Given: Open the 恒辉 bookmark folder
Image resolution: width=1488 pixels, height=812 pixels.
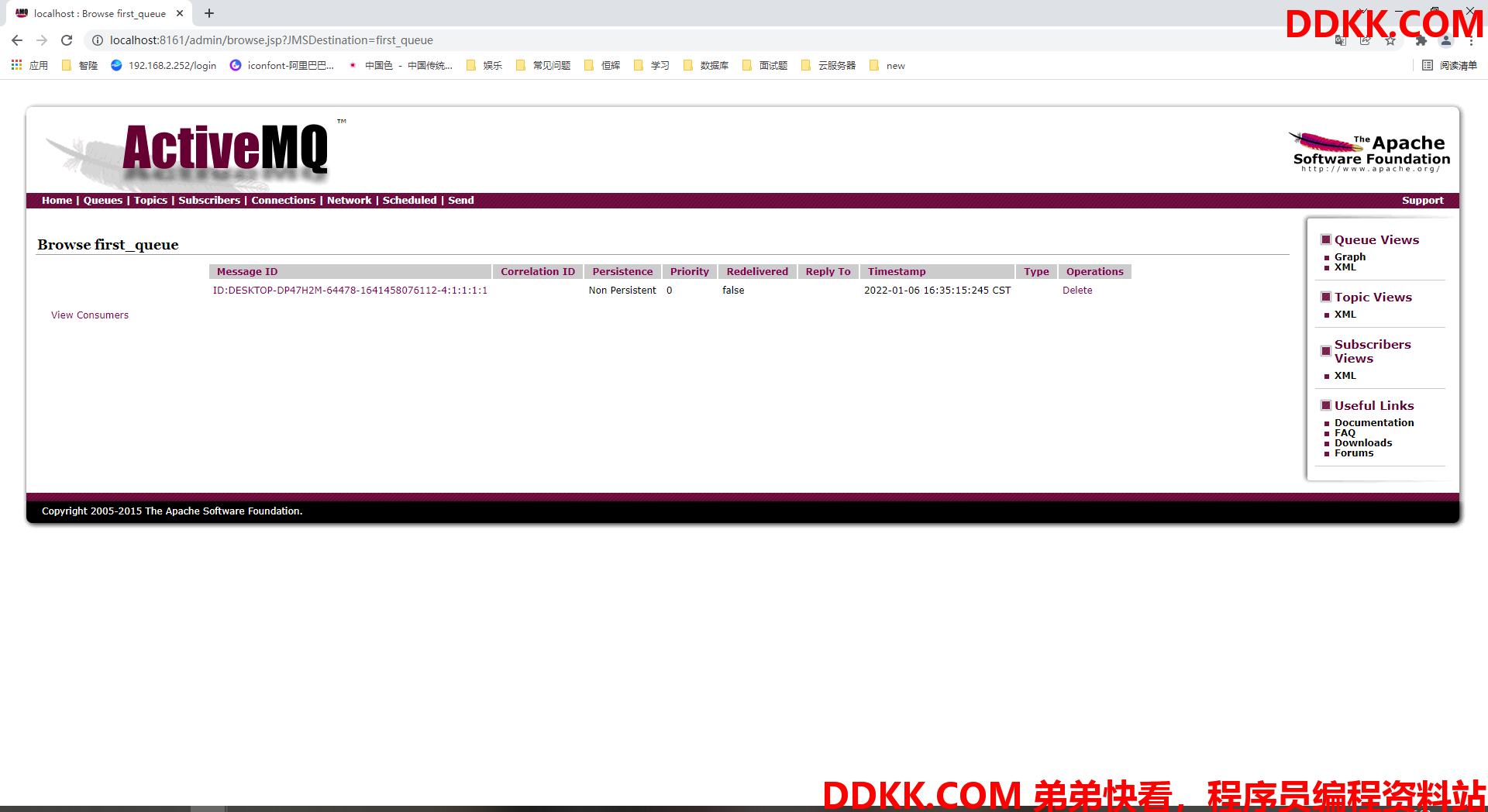Looking at the screenshot, I should (x=602, y=66).
